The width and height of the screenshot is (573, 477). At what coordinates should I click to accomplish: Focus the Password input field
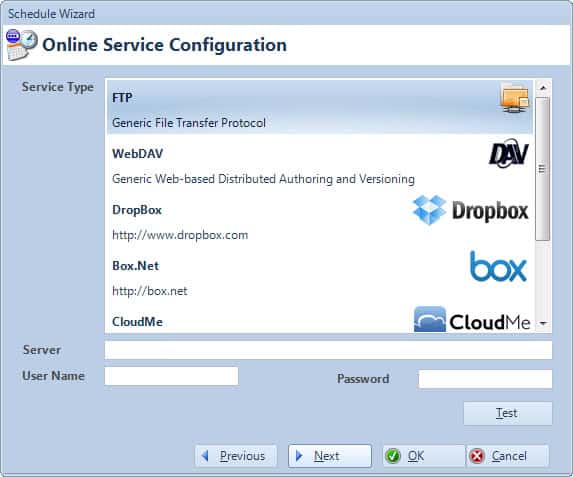[x=485, y=379]
